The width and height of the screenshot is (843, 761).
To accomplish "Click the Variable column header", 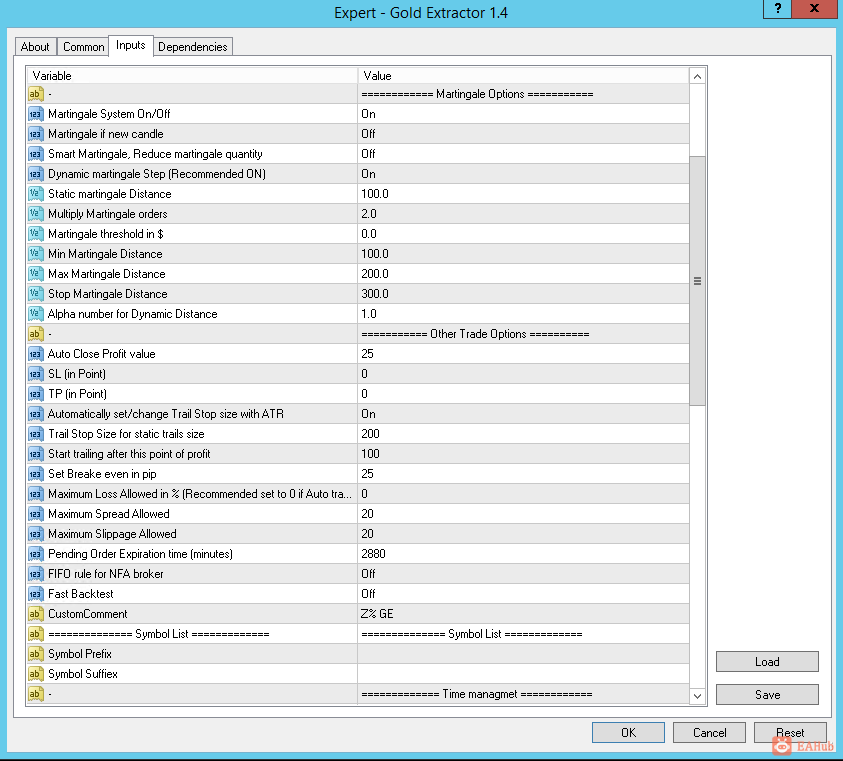I will [x=192, y=76].
